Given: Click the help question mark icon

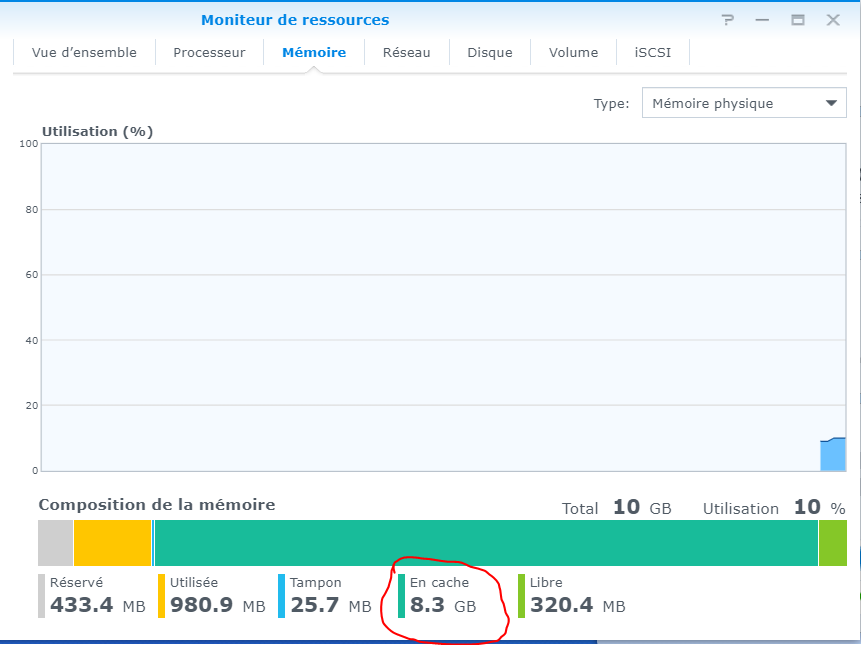Looking at the screenshot, I should pos(728,20).
